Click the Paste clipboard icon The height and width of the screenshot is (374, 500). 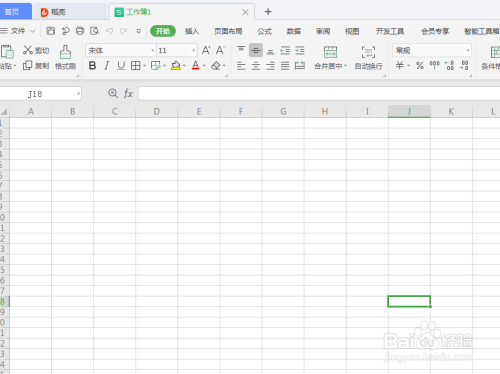7,52
